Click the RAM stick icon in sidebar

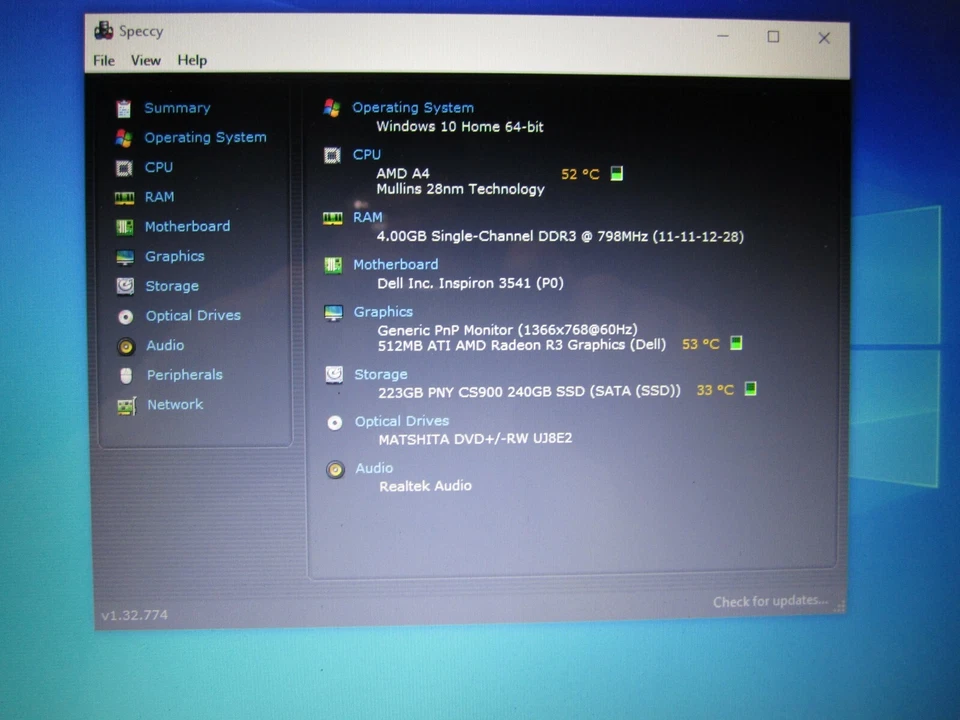tap(124, 198)
